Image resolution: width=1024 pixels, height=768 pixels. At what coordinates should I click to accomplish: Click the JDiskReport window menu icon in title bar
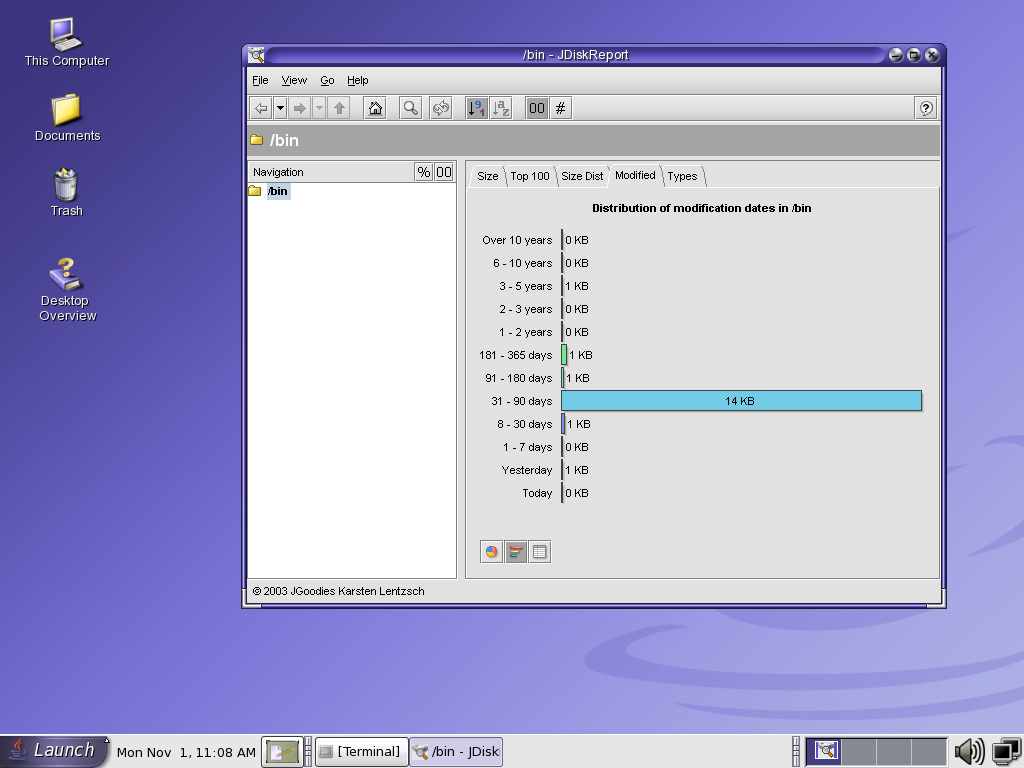point(257,55)
